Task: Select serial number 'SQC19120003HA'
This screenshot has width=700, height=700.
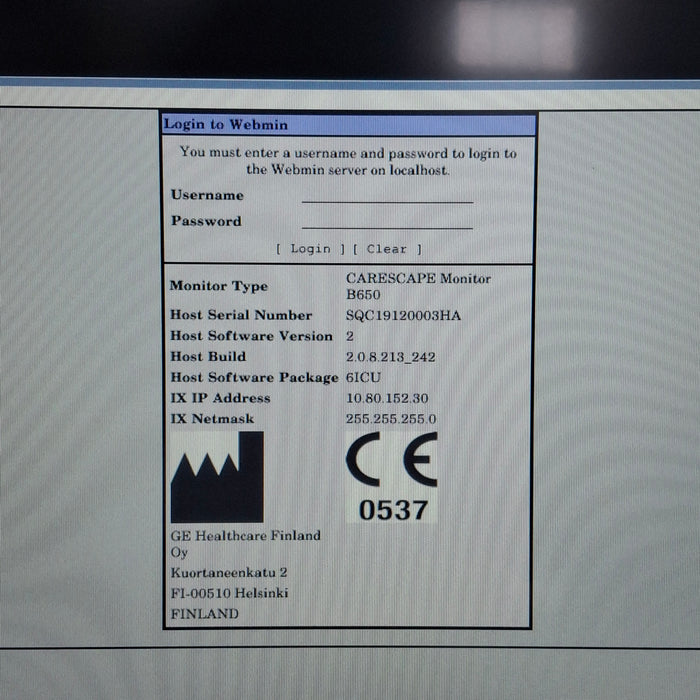Action: (x=403, y=316)
